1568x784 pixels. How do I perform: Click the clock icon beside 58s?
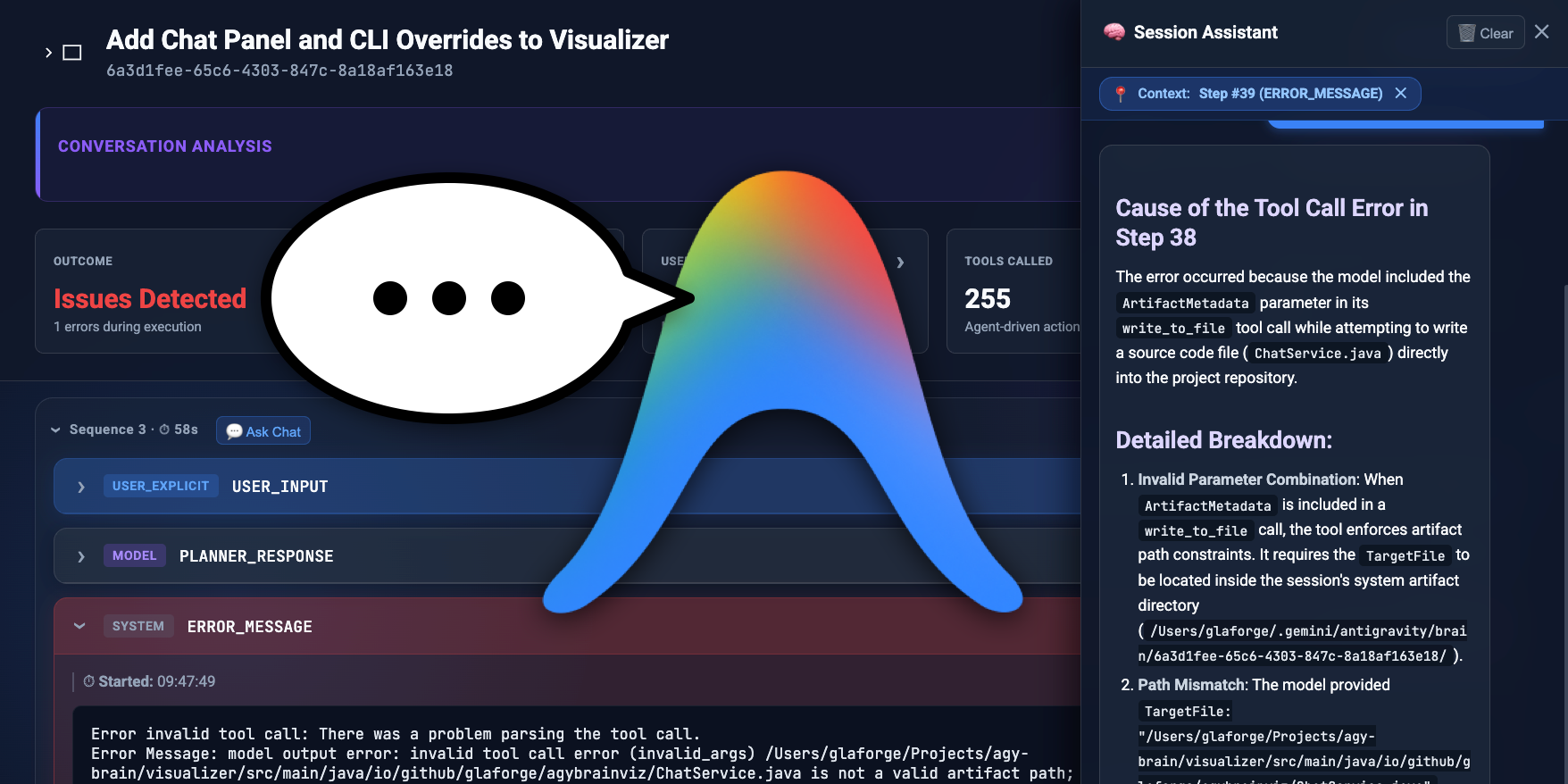164,430
